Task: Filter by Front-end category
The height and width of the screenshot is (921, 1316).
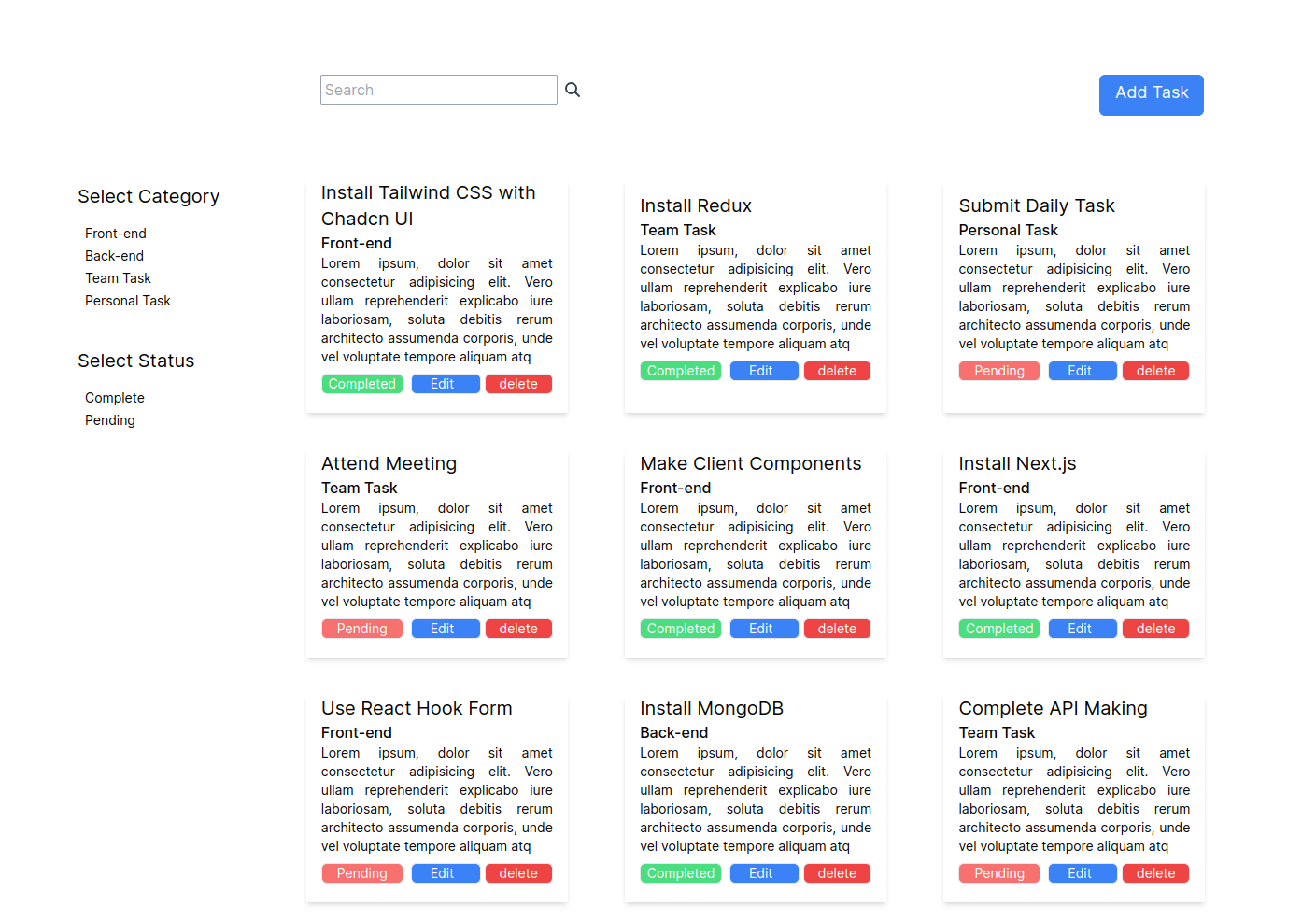Action: click(x=116, y=234)
